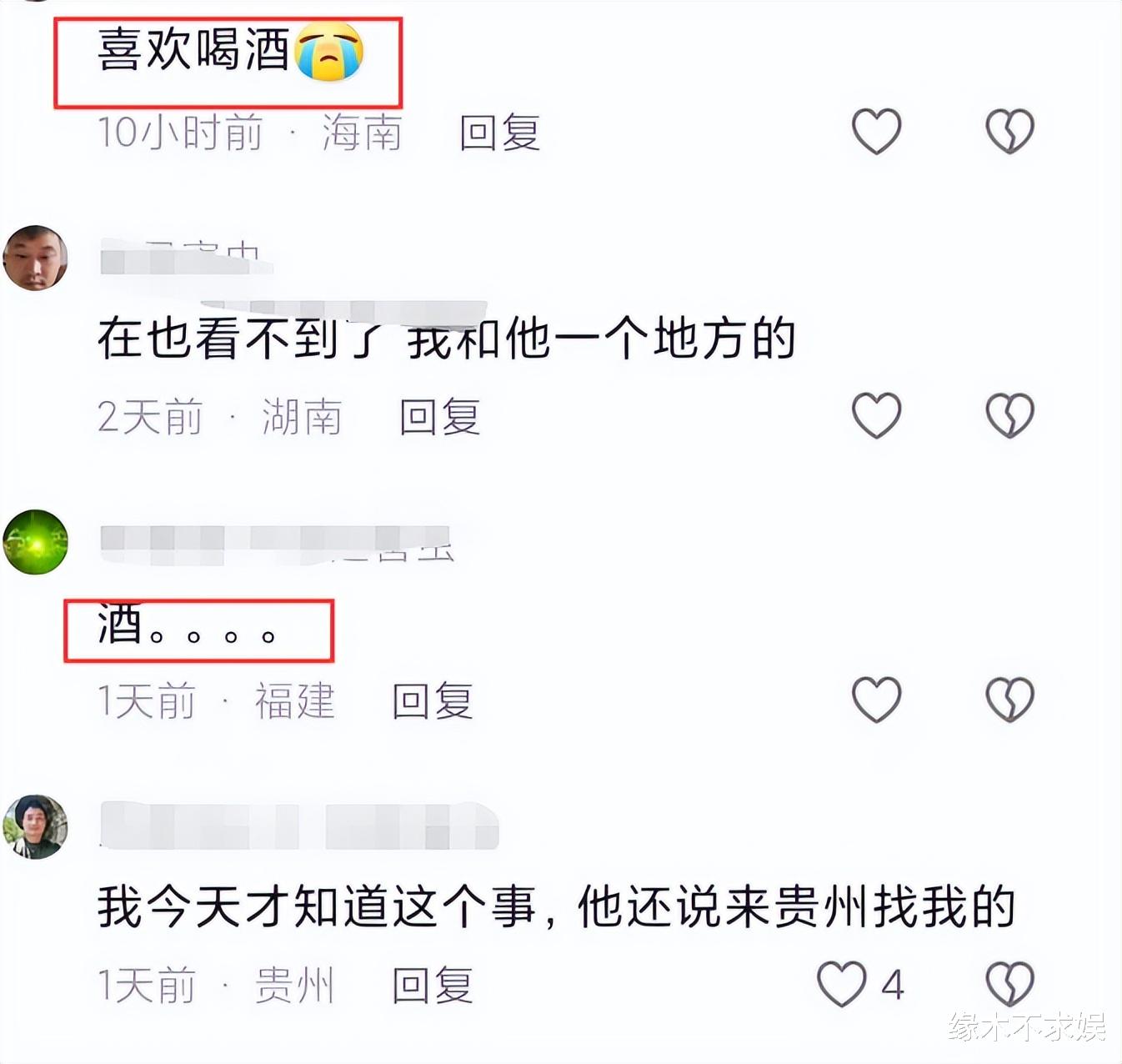Dislike the Guizhou comment with broken heart

[x=1009, y=984]
